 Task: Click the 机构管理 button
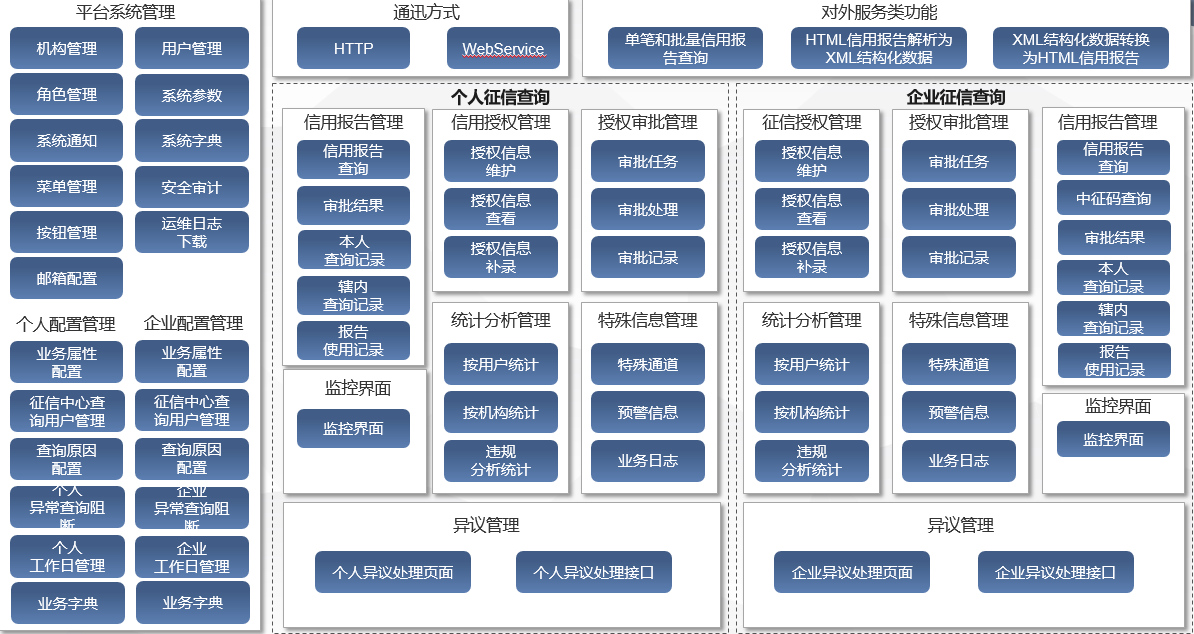click(67, 48)
